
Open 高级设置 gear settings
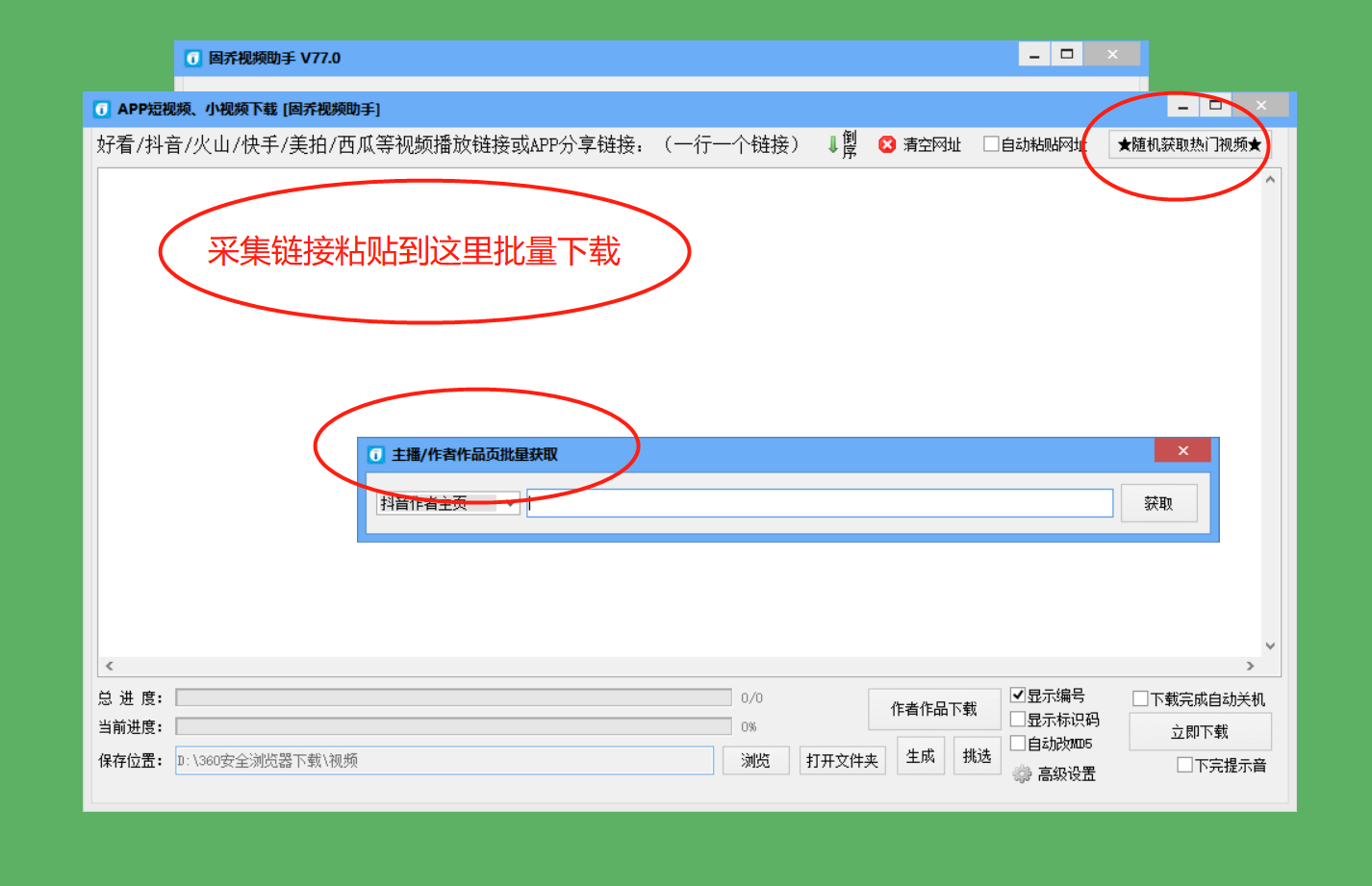[x=1022, y=773]
